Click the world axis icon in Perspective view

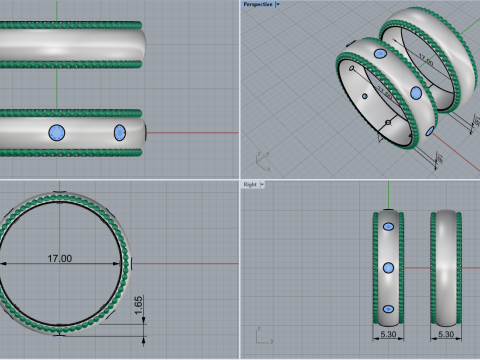click(x=263, y=161)
